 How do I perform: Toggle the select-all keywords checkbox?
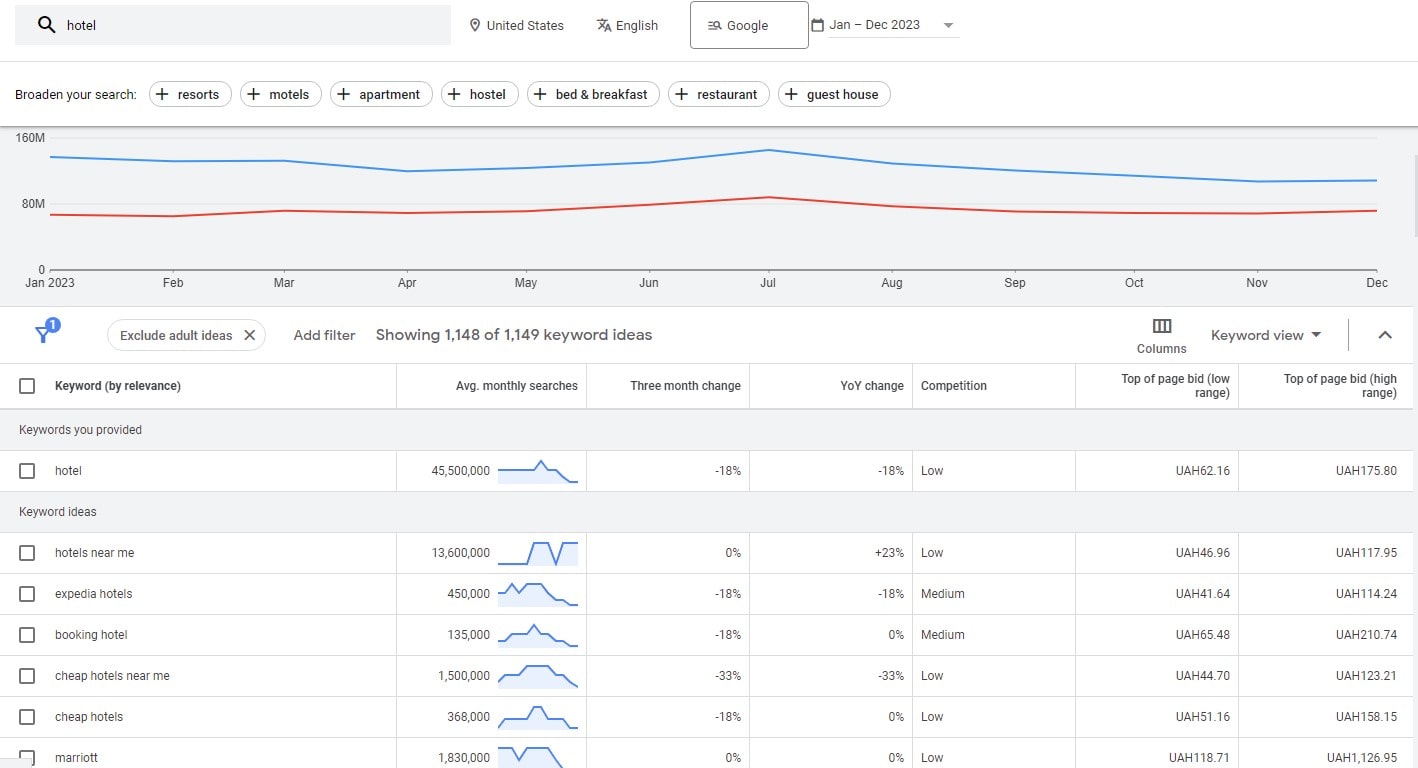(27, 386)
